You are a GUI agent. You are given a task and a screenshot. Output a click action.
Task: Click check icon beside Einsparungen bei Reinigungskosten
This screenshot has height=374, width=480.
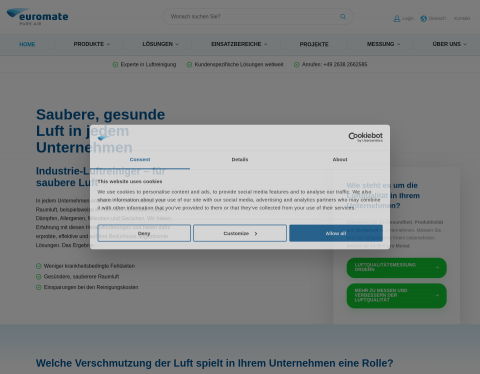coord(39,287)
